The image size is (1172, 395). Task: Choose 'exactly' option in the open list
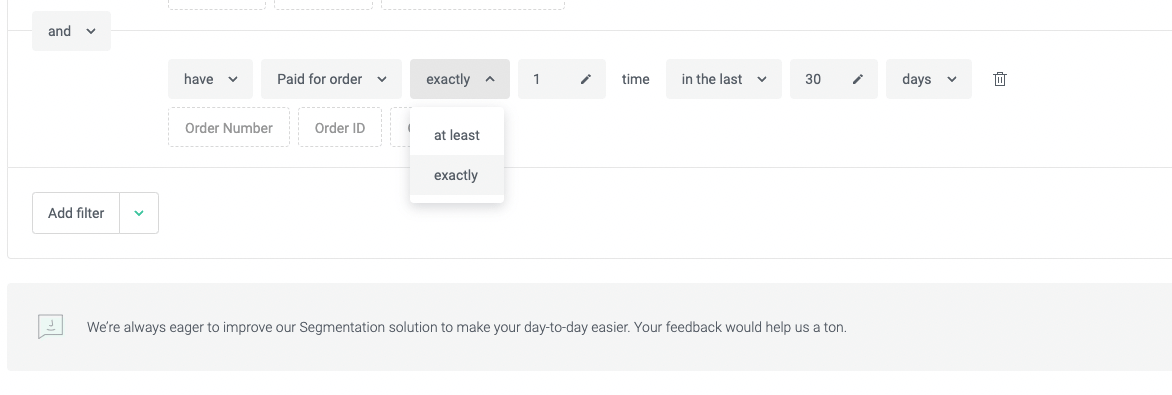coord(457,175)
